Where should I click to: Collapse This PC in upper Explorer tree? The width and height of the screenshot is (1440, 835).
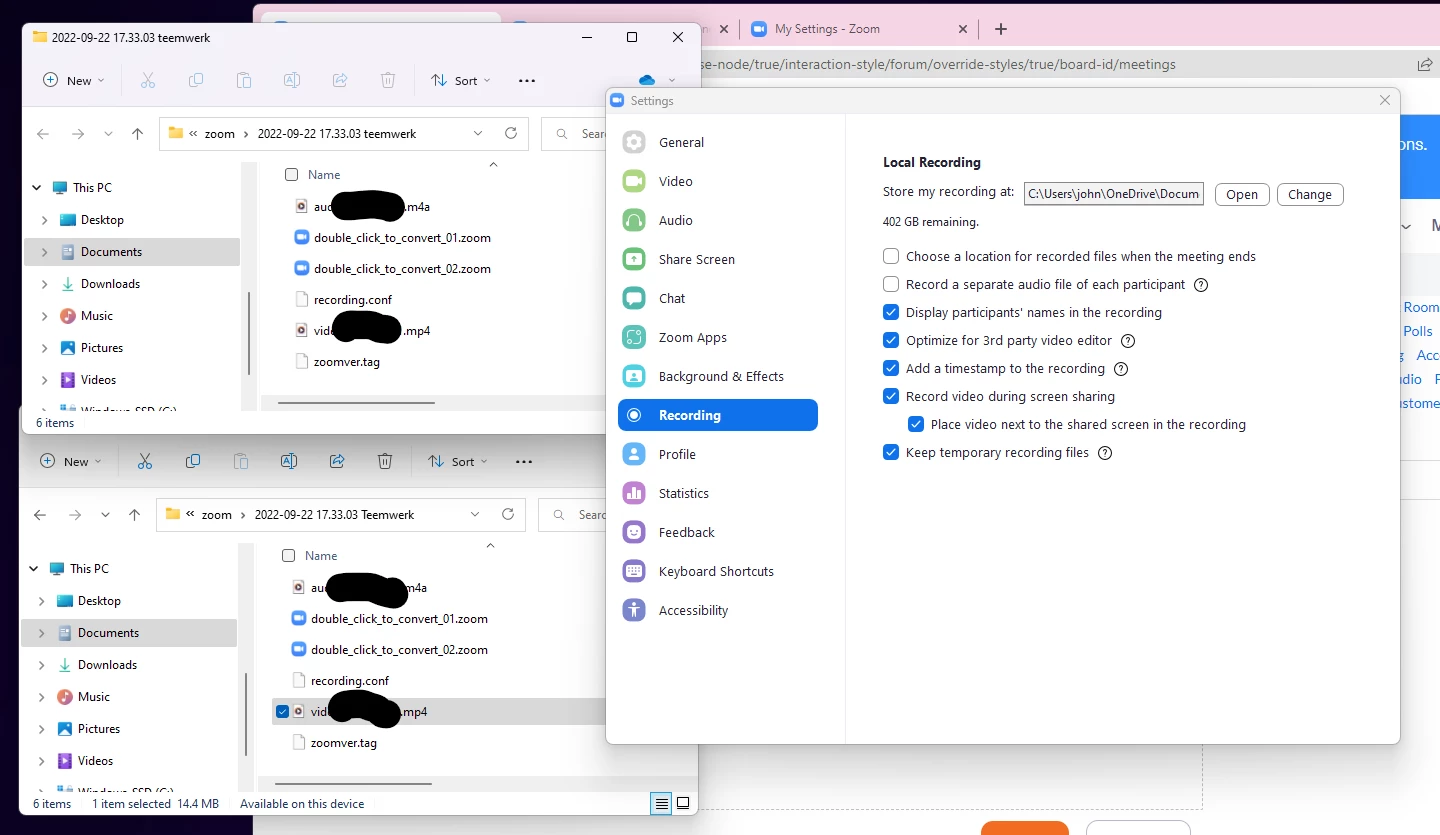coord(36,188)
